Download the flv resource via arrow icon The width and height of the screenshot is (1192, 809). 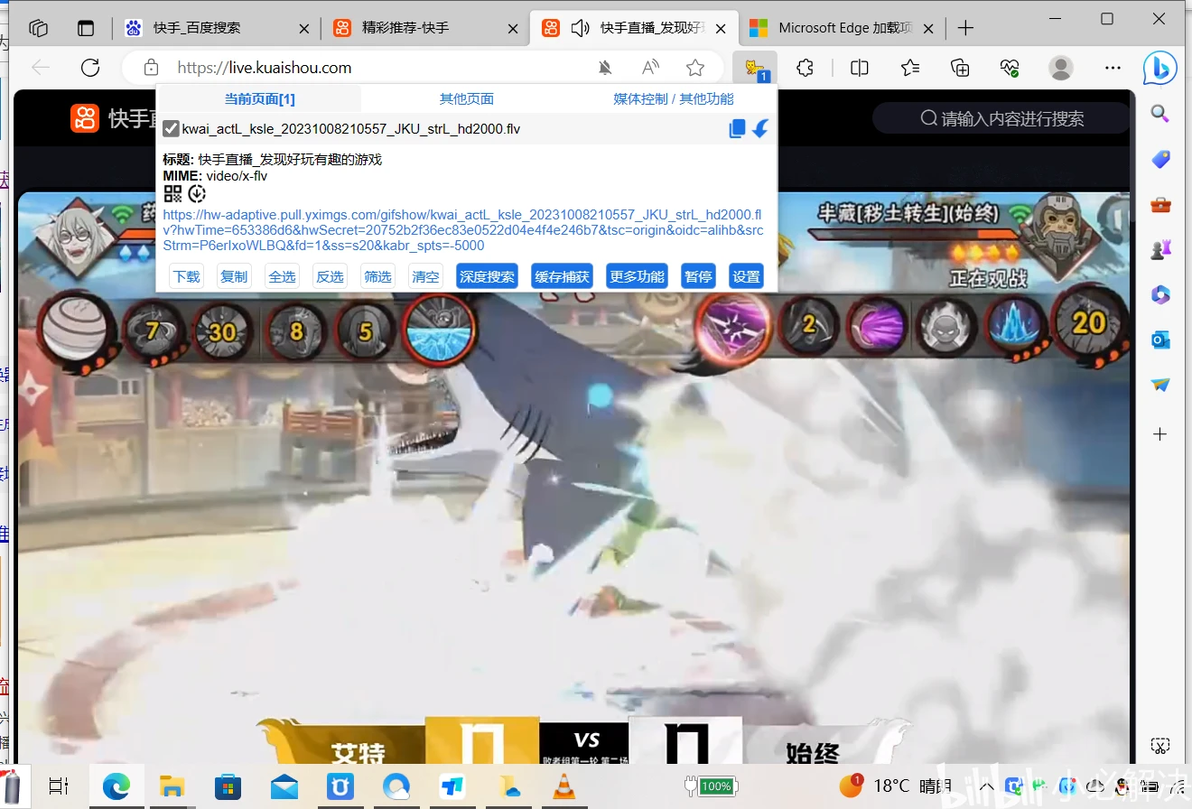pos(760,128)
